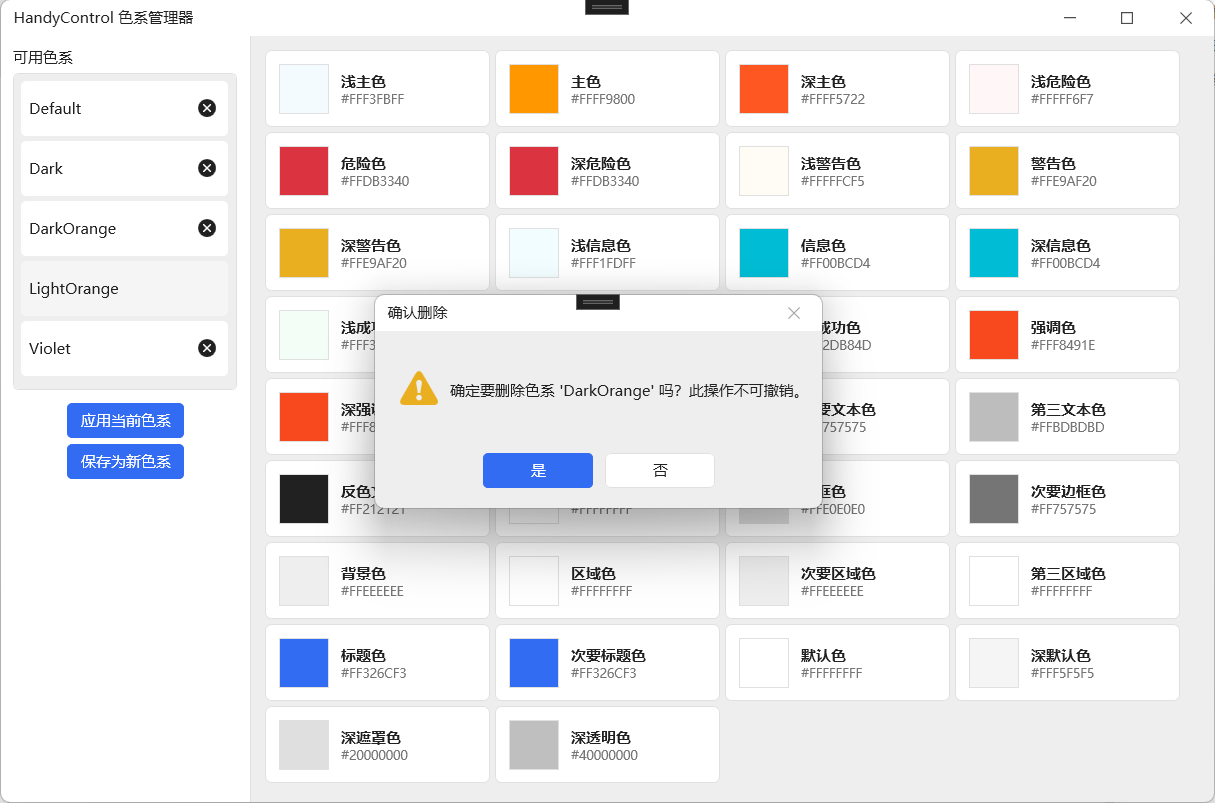Image resolution: width=1215 pixels, height=803 pixels.
Task: Click the blue 标题色 swatch
Action: [x=304, y=663]
